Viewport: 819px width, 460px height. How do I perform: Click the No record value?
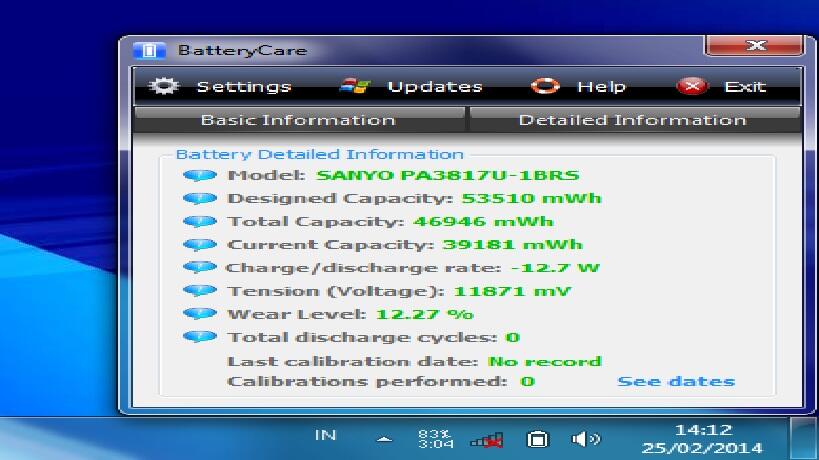[545, 361]
